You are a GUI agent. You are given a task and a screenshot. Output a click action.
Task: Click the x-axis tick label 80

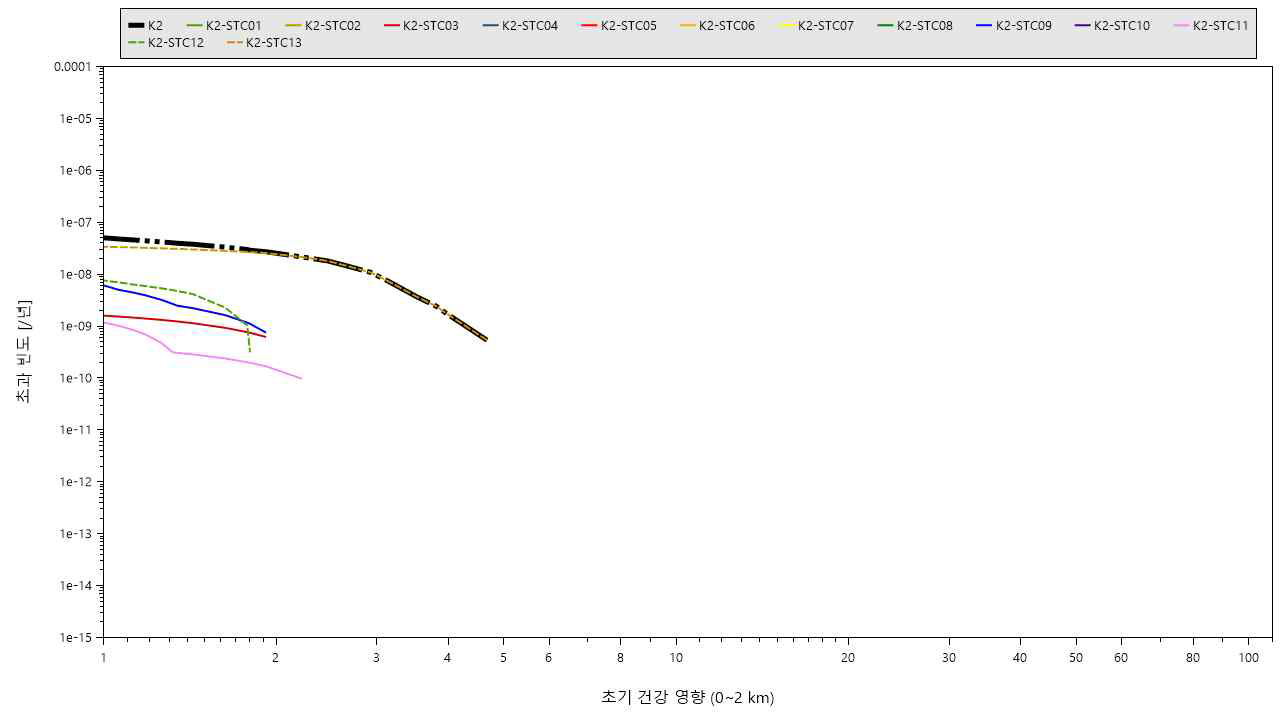coord(1193,658)
